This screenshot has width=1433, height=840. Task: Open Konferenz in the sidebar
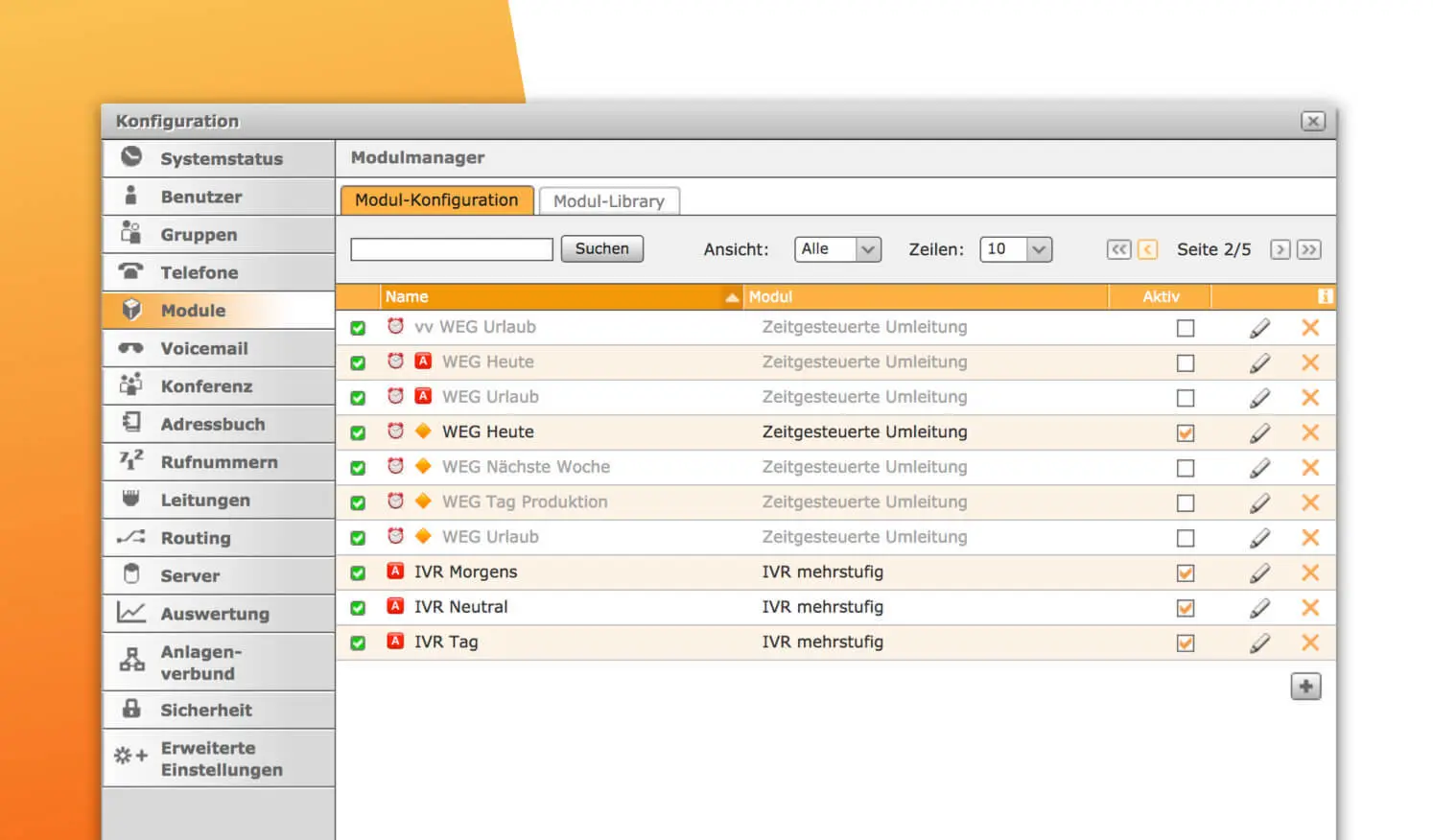click(219, 386)
